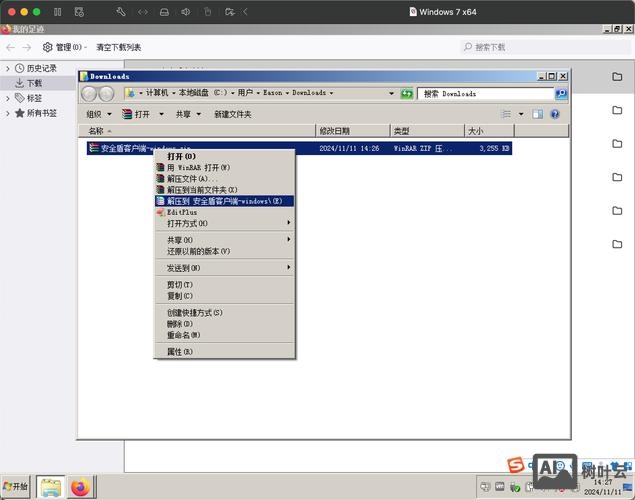Sort by 类型 column header

pyautogui.click(x=427, y=131)
